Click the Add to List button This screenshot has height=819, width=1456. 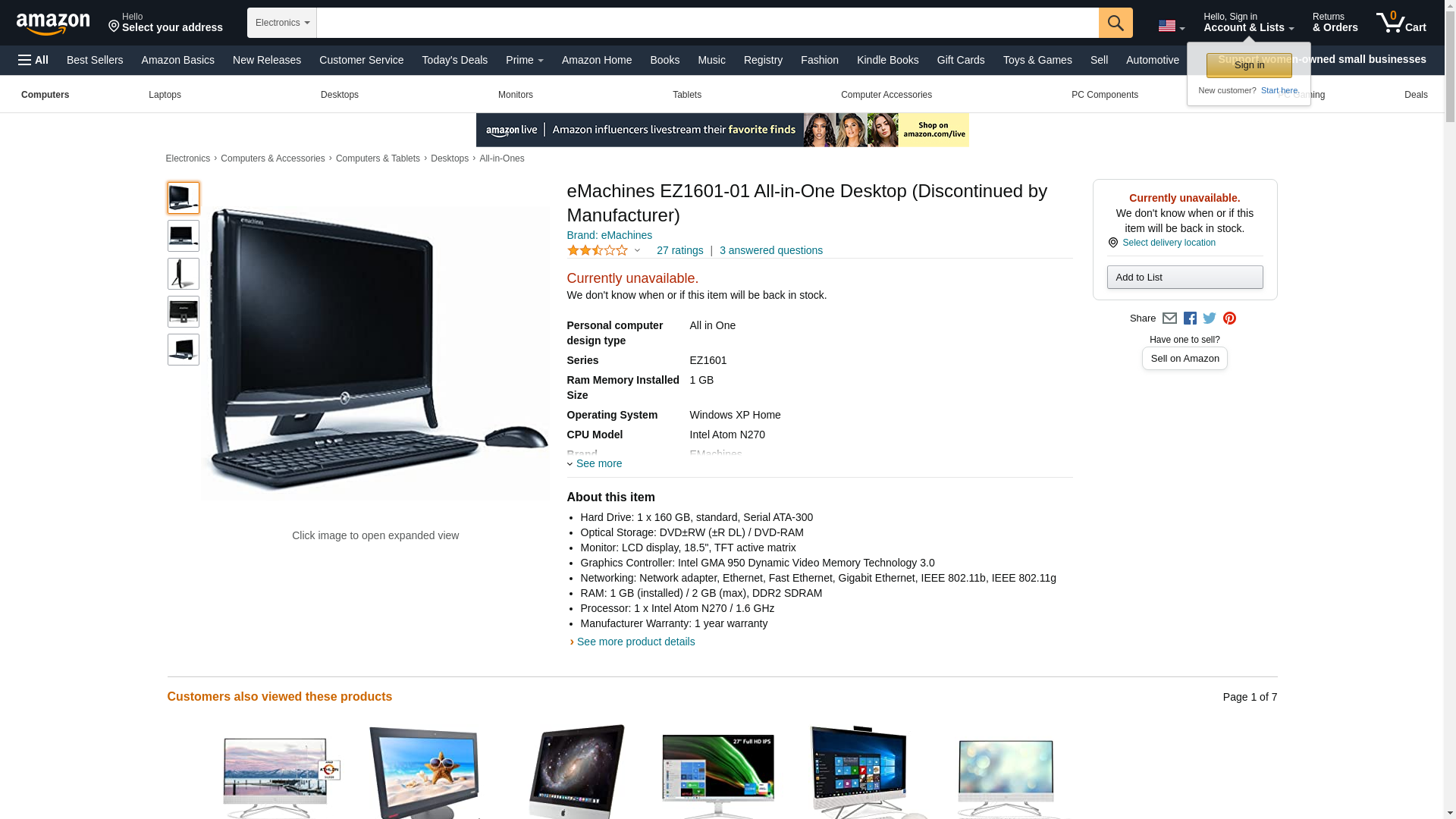tap(1185, 277)
